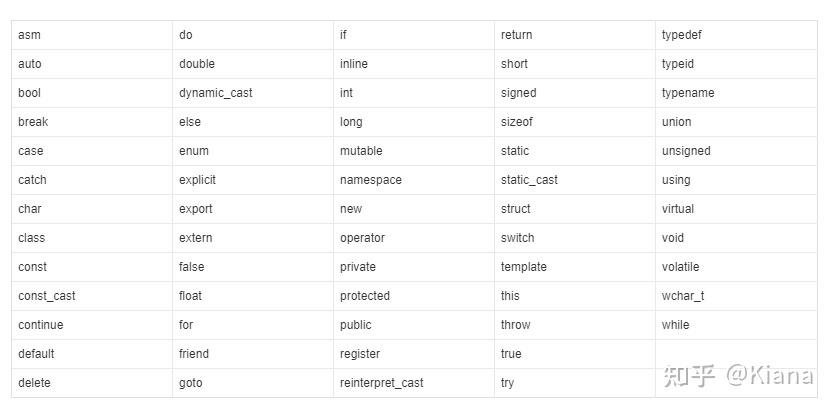This screenshot has height=409, width=835.
Task: Click the "asm" keyword cell
Action: tap(30, 35)
